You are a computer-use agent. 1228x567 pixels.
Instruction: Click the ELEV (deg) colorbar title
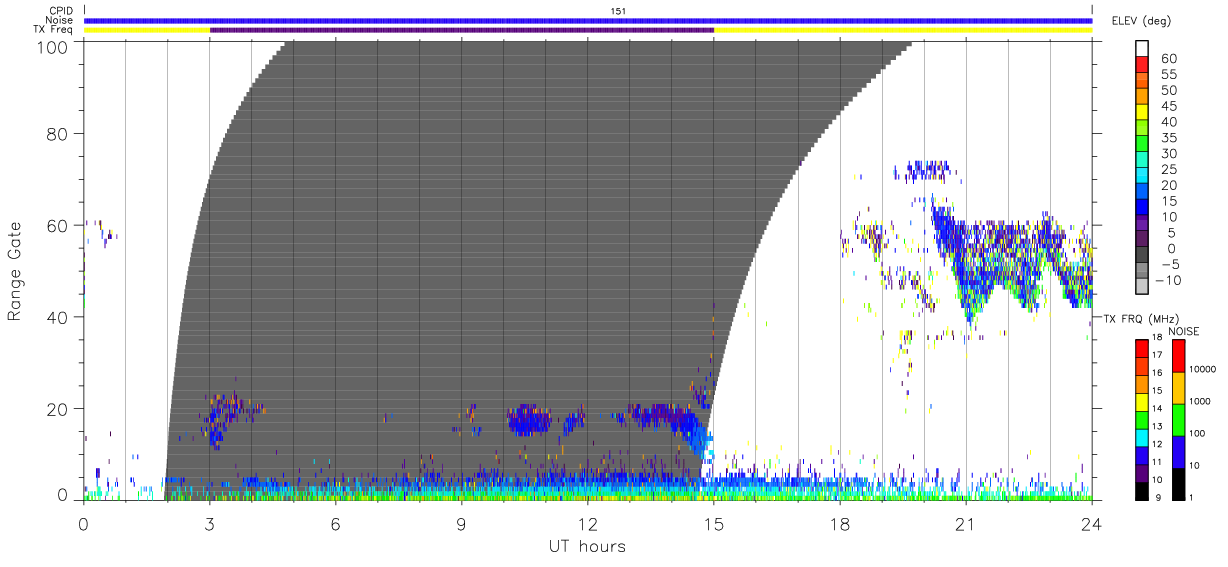1142,21
